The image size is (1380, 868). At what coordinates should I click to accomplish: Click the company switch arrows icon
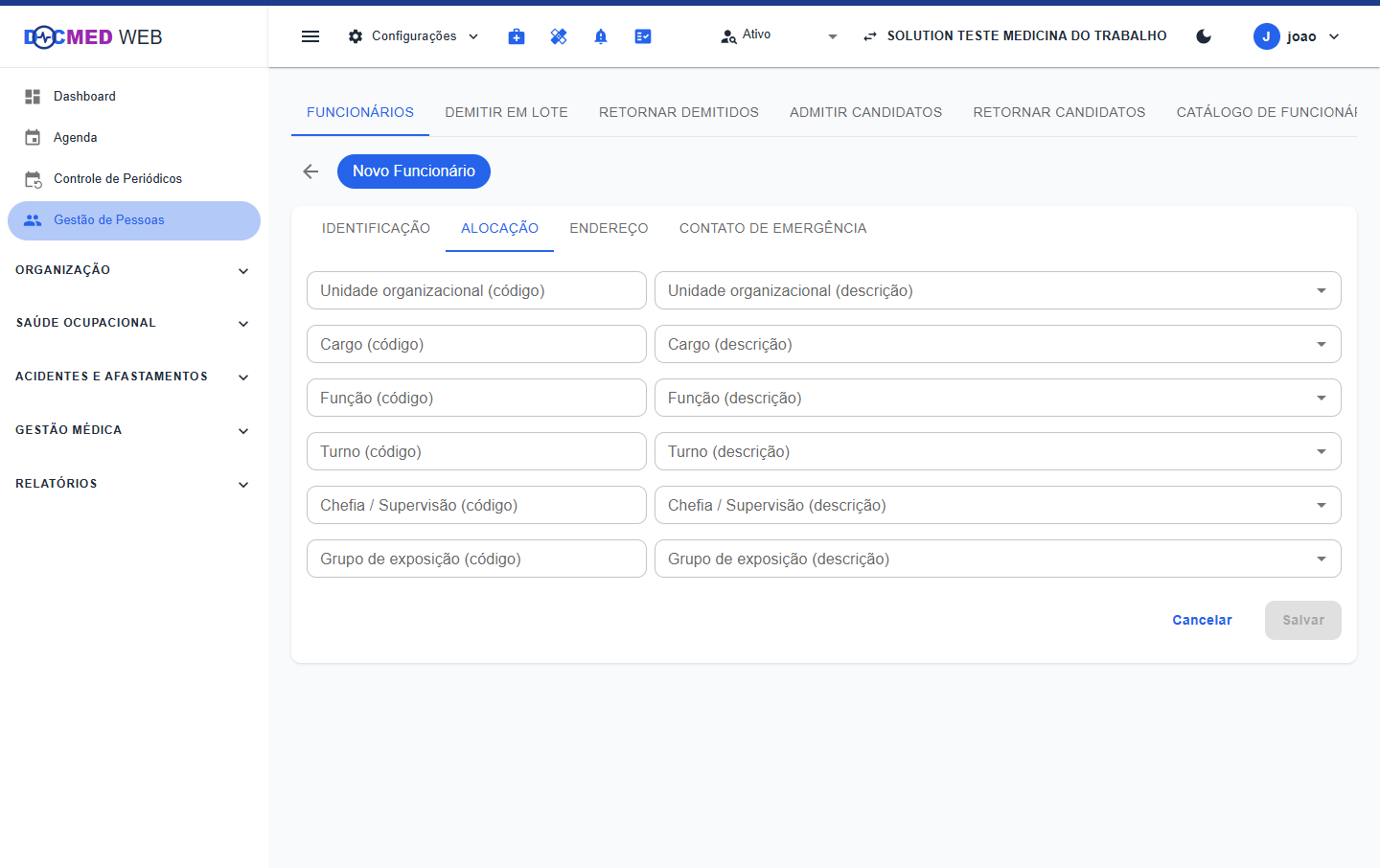click(870, 36)
